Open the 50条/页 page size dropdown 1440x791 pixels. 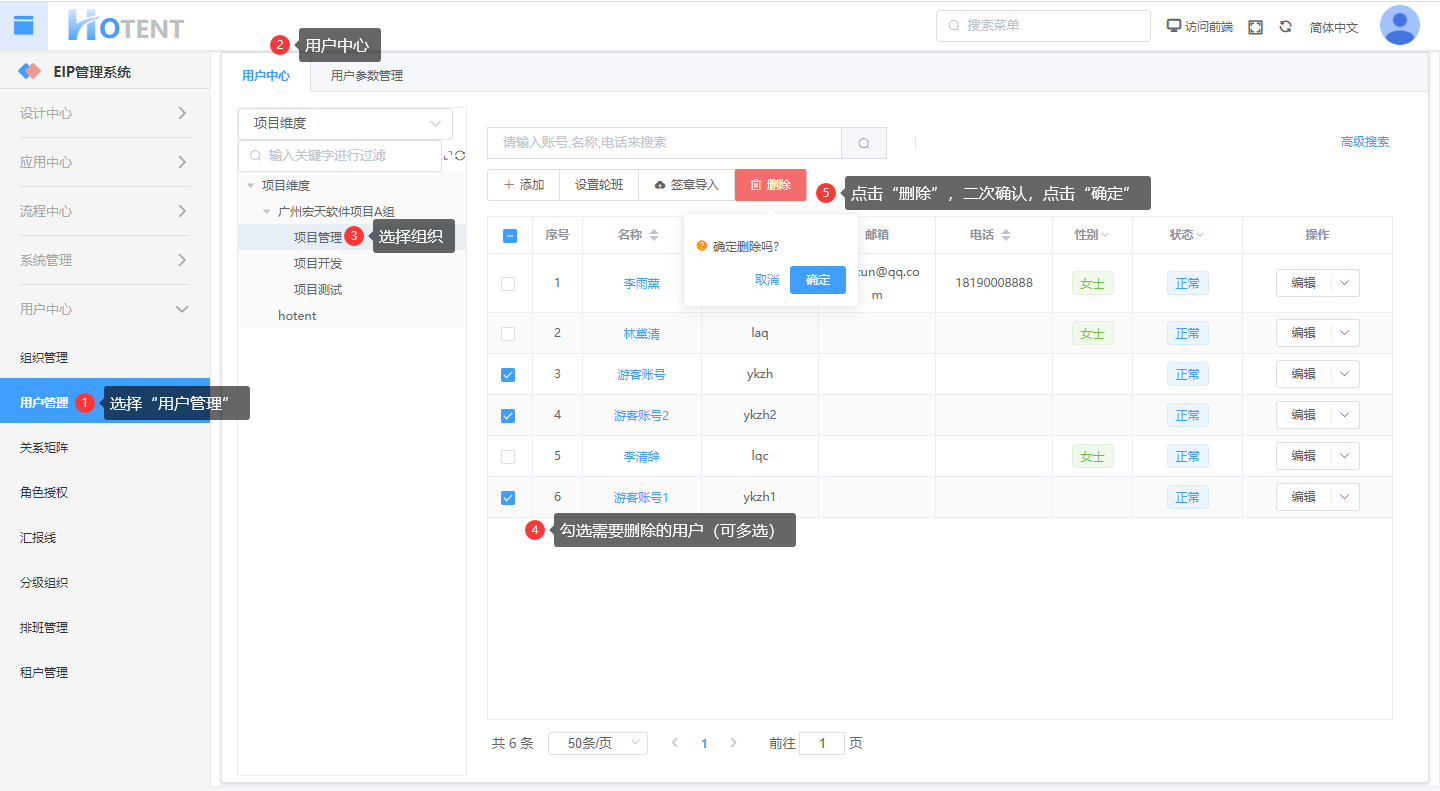[597, 744]
